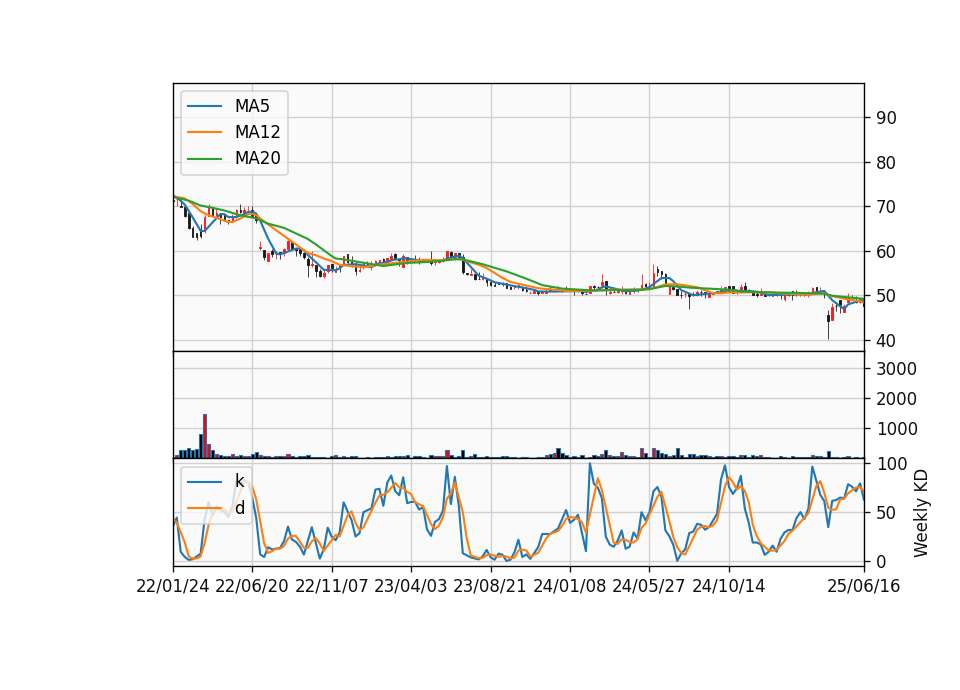Click the green MA20 line sample in legend

point(204,159)
